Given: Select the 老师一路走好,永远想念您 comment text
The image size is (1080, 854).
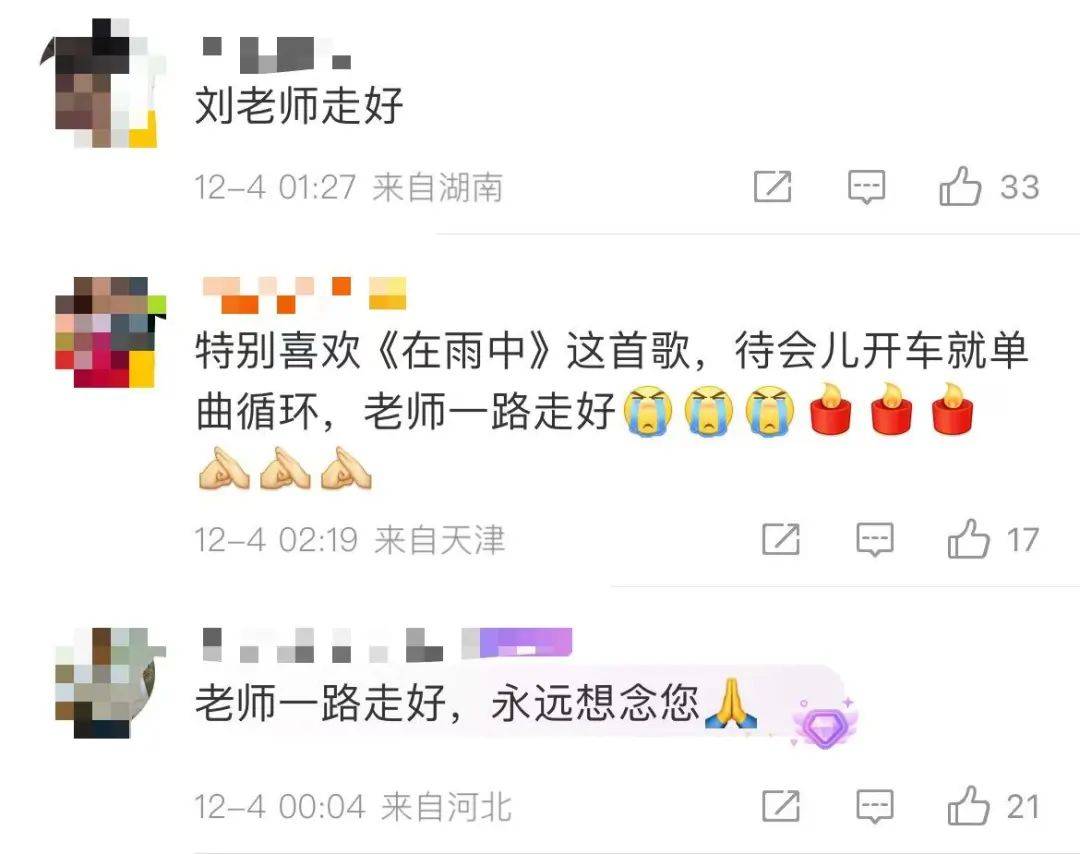Looking at the screenshot, I should click(477, 703).
